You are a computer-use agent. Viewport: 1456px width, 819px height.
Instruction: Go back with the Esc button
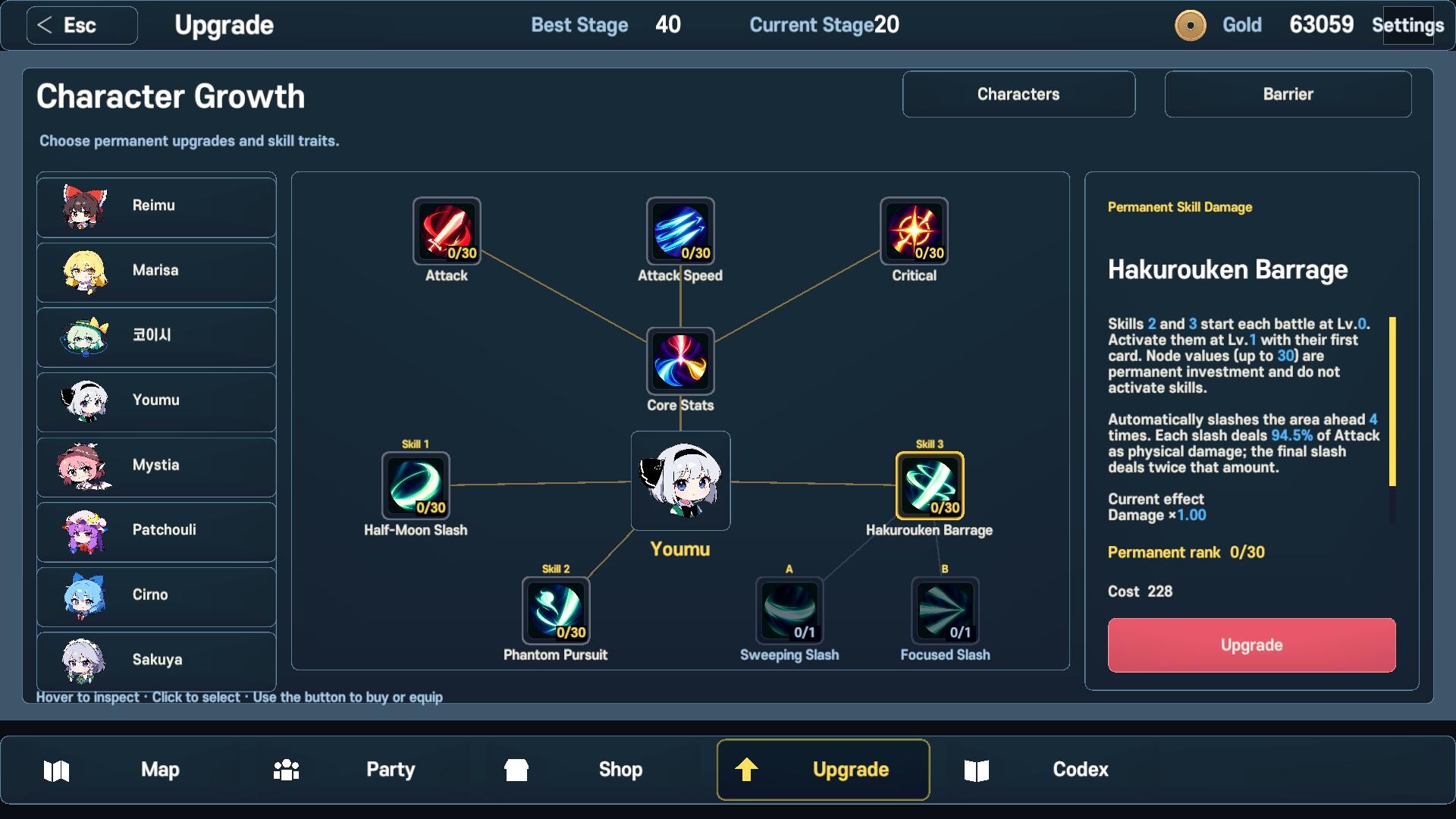coord(82,25)
